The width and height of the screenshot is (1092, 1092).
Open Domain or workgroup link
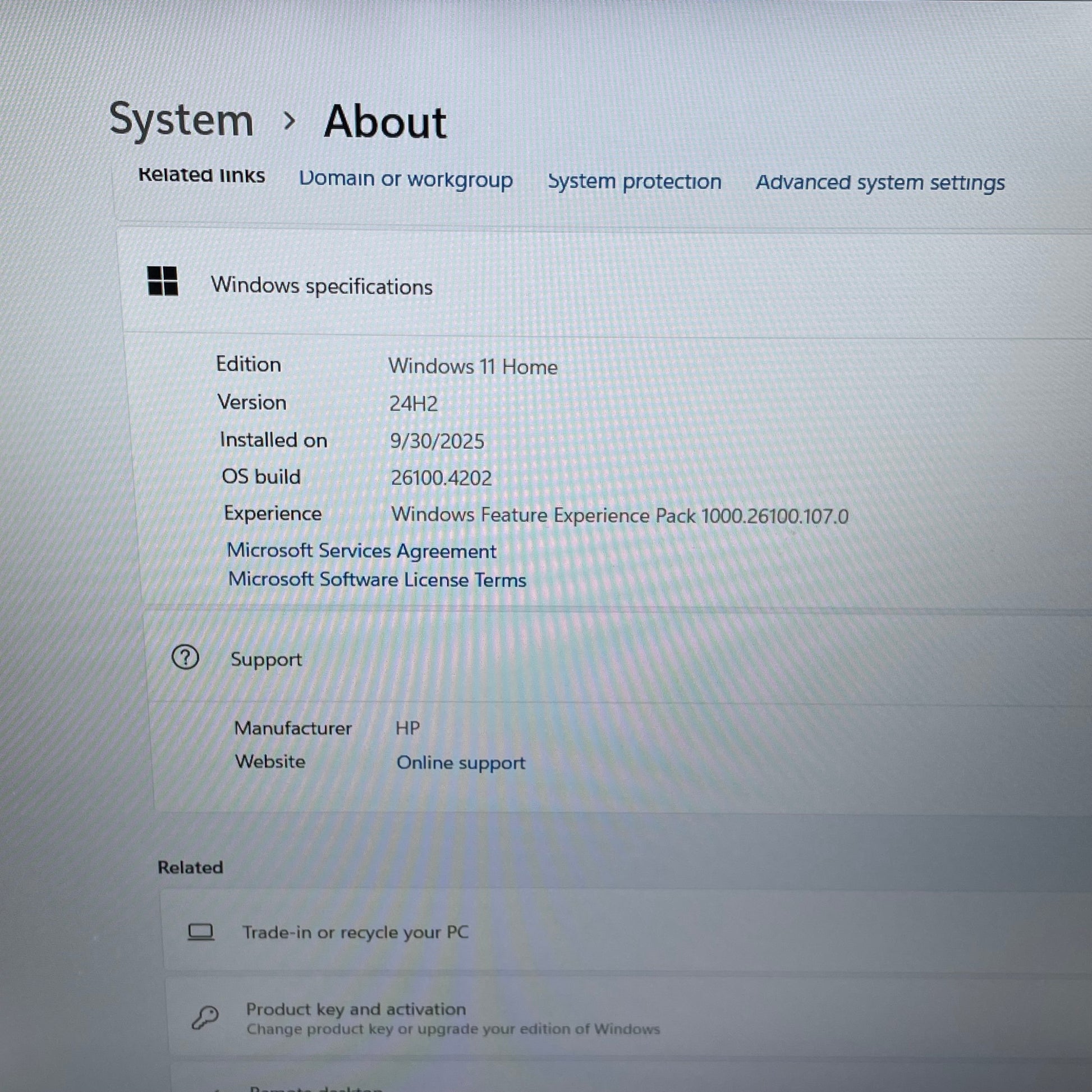405,179
